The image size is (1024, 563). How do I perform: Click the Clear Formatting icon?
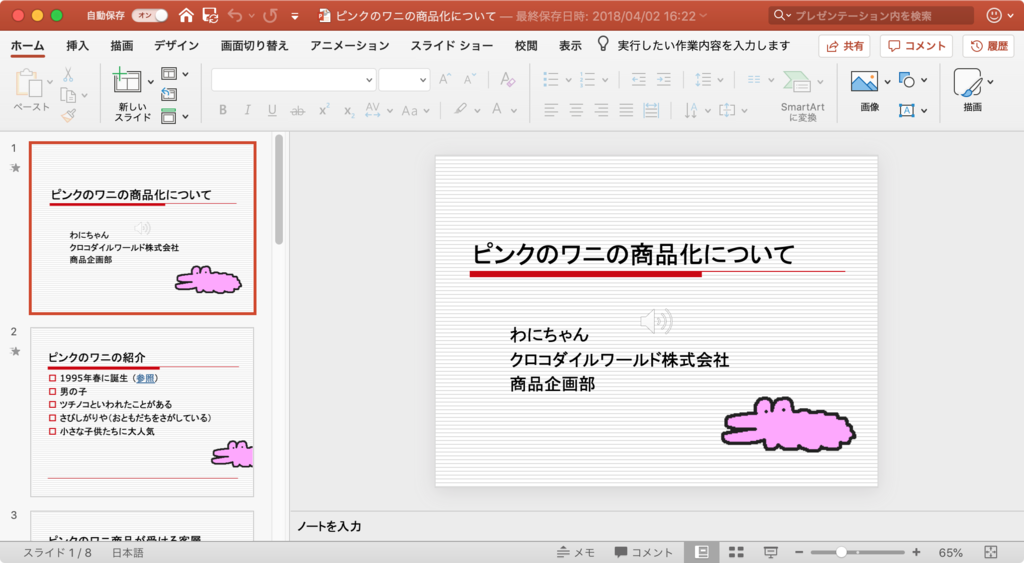pos(507,79)
